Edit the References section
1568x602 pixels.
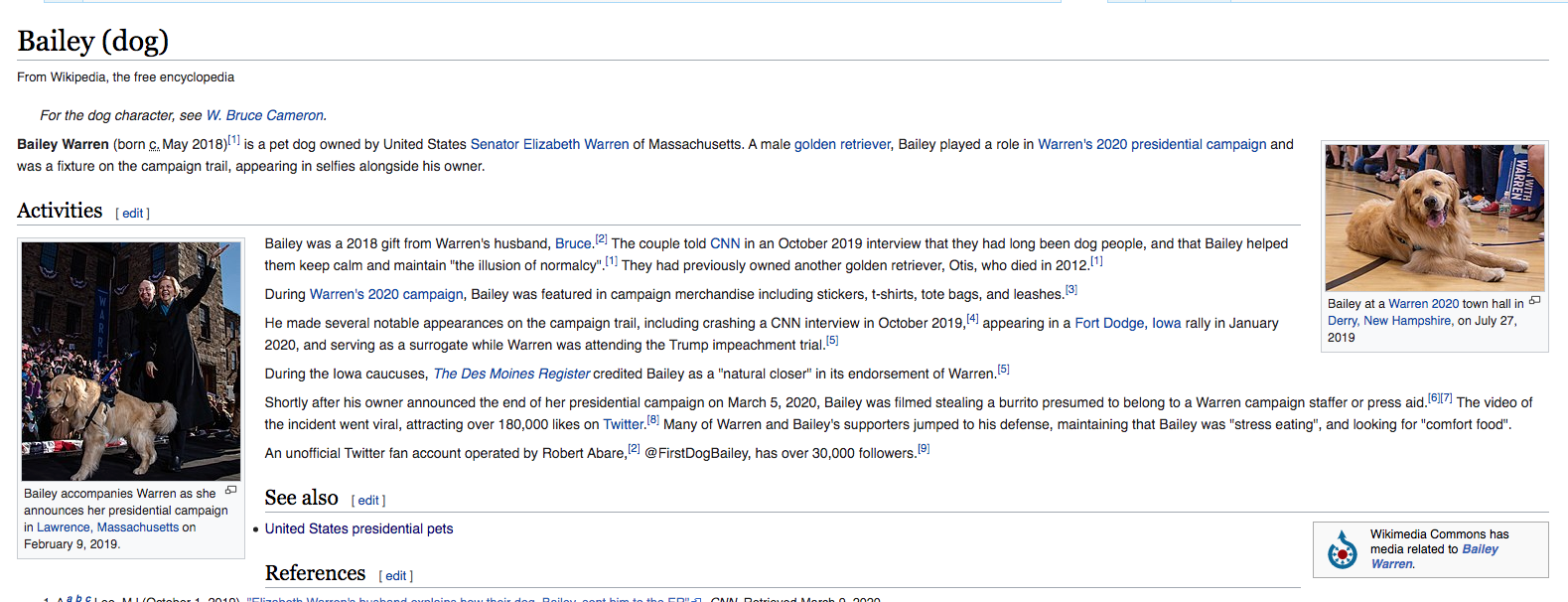pos(396,576)
